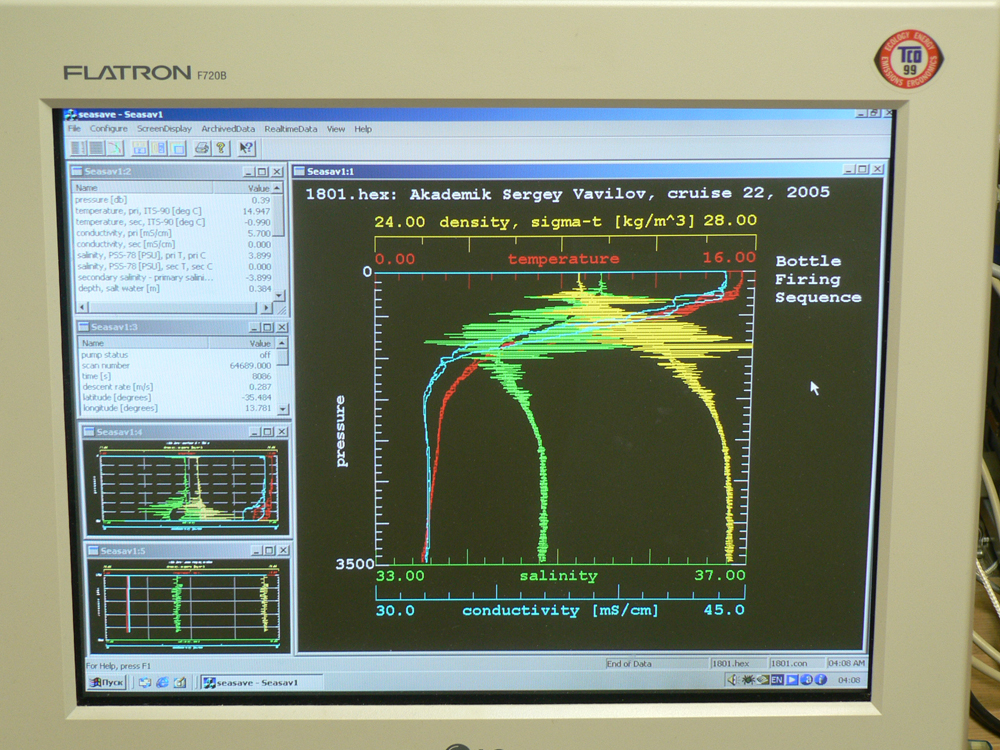
Task: Open the Configure menu
Action: [108, 129]
